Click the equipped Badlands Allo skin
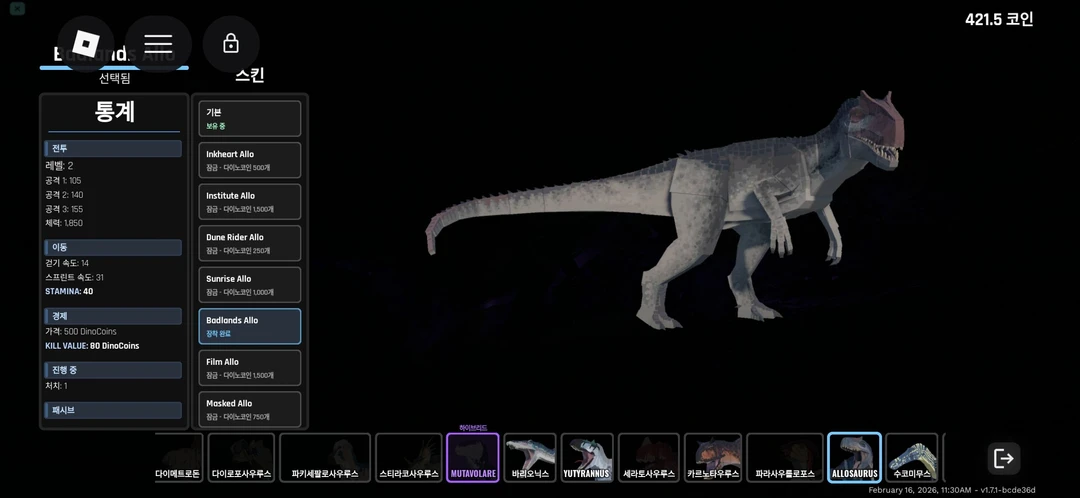The height and width of the screenshot is (498, 1080). 250,326
